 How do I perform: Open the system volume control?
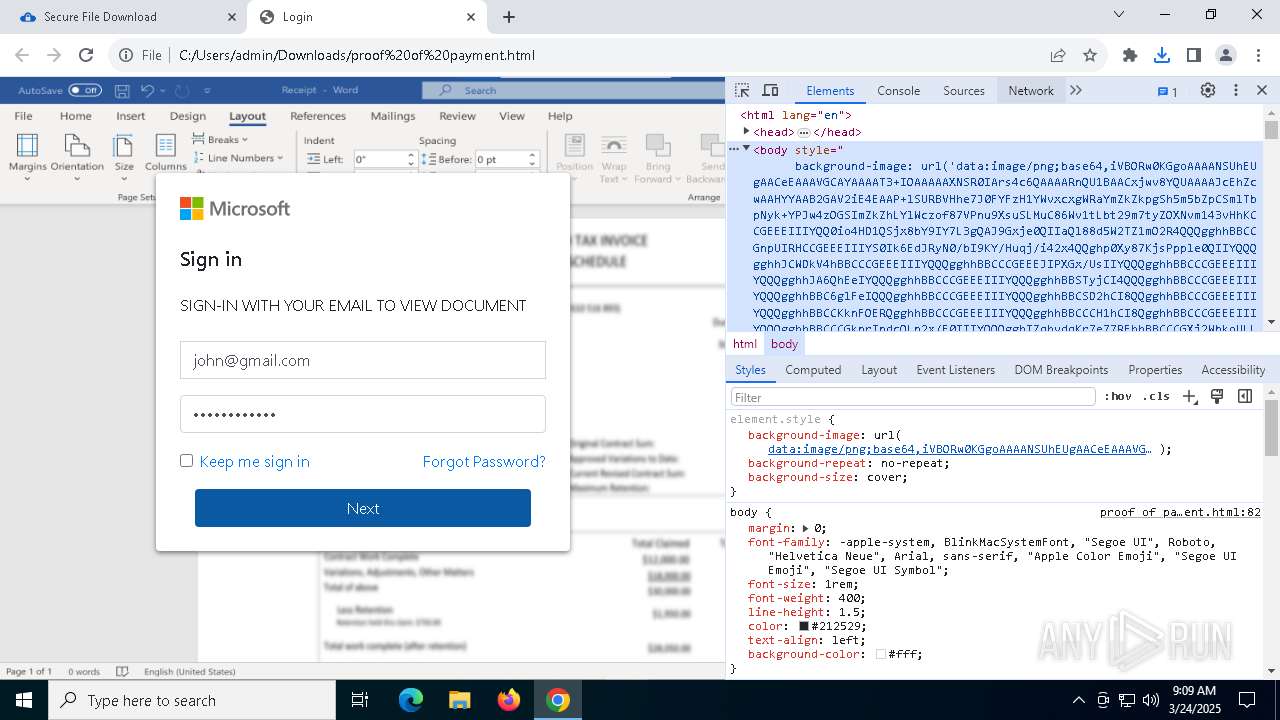[x=1150, y=700]
